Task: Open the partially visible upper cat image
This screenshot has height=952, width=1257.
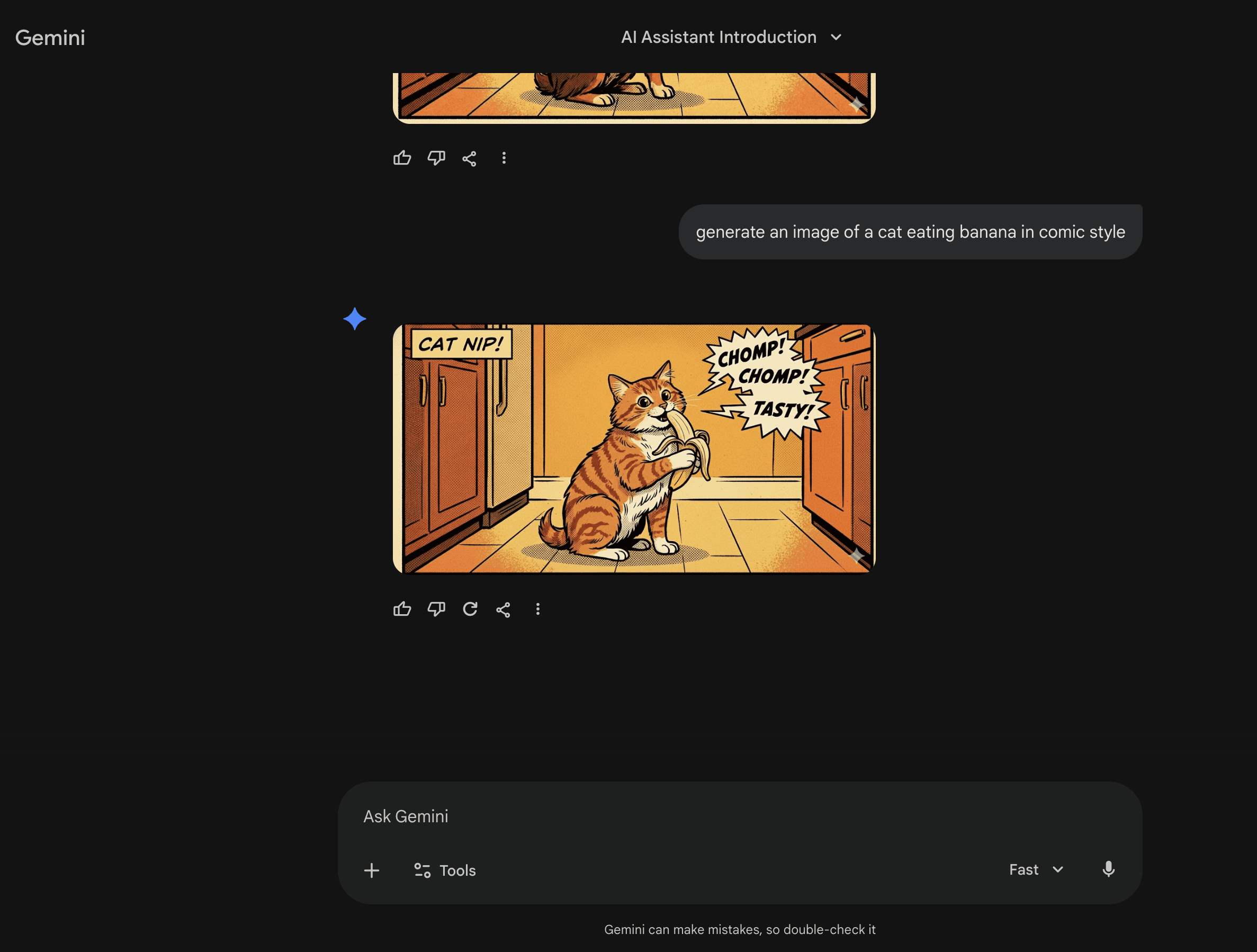Action: [x=634, y=96]
